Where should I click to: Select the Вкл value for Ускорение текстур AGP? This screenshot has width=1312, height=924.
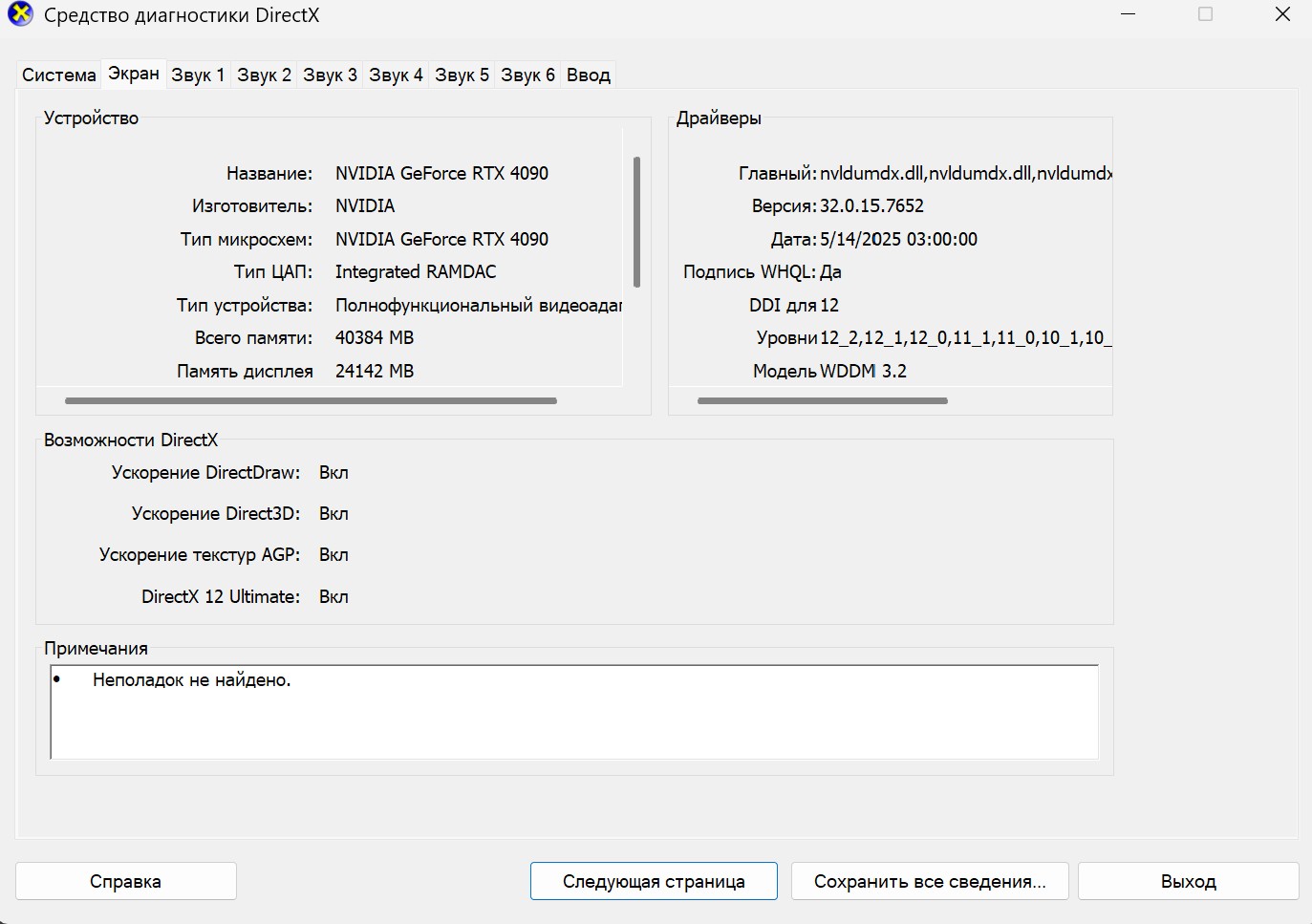tap(333, 554)
